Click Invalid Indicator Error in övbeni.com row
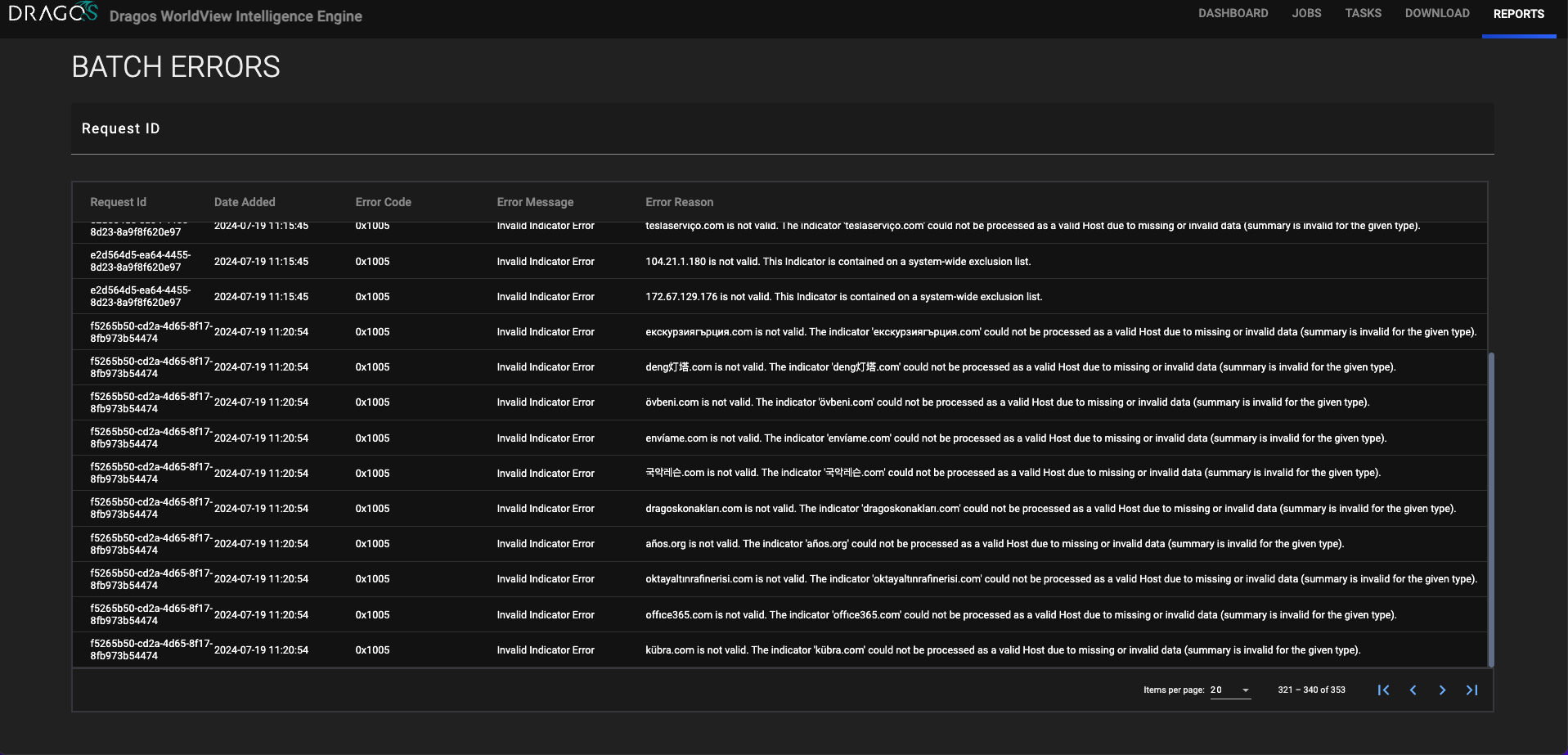 546,402
